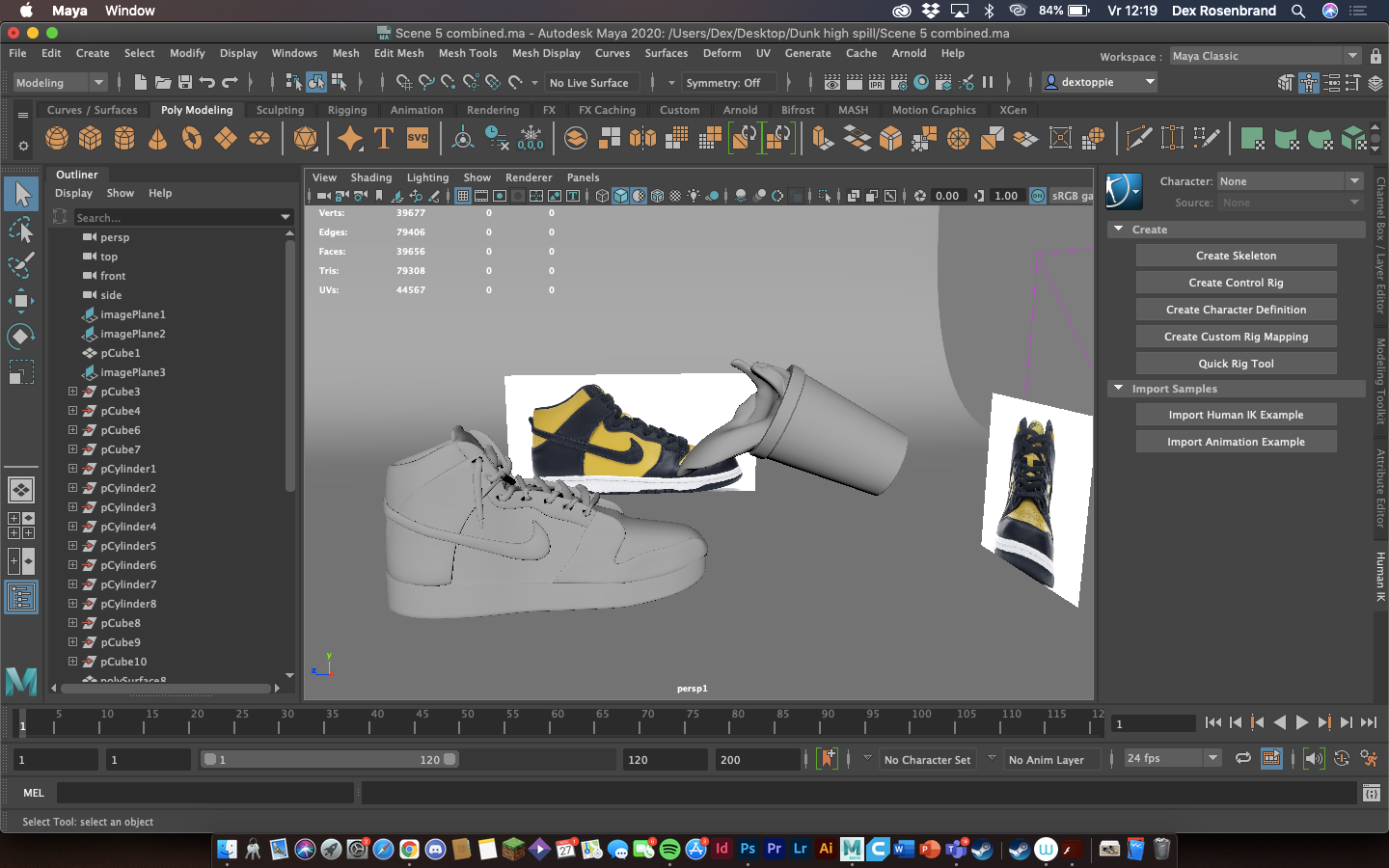Save the scene with the floppy icon
1389x868 pixels.
pos(185,83)
